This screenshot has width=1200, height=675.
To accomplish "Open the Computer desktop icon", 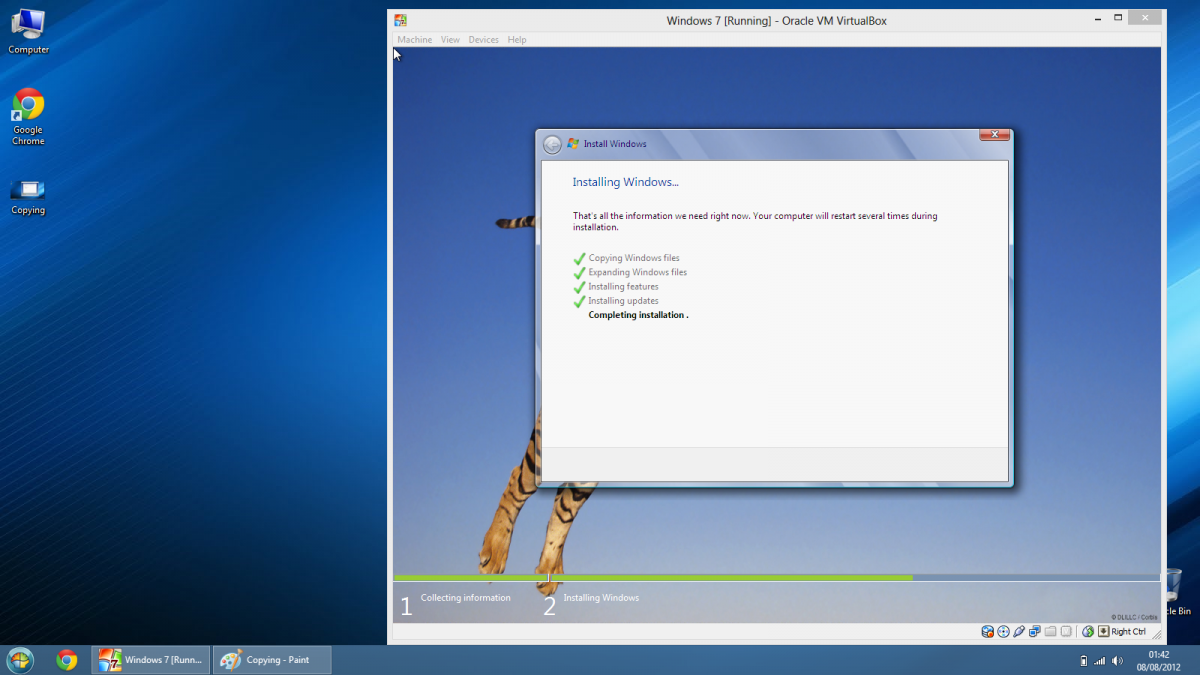I will [x=28, y=30].
